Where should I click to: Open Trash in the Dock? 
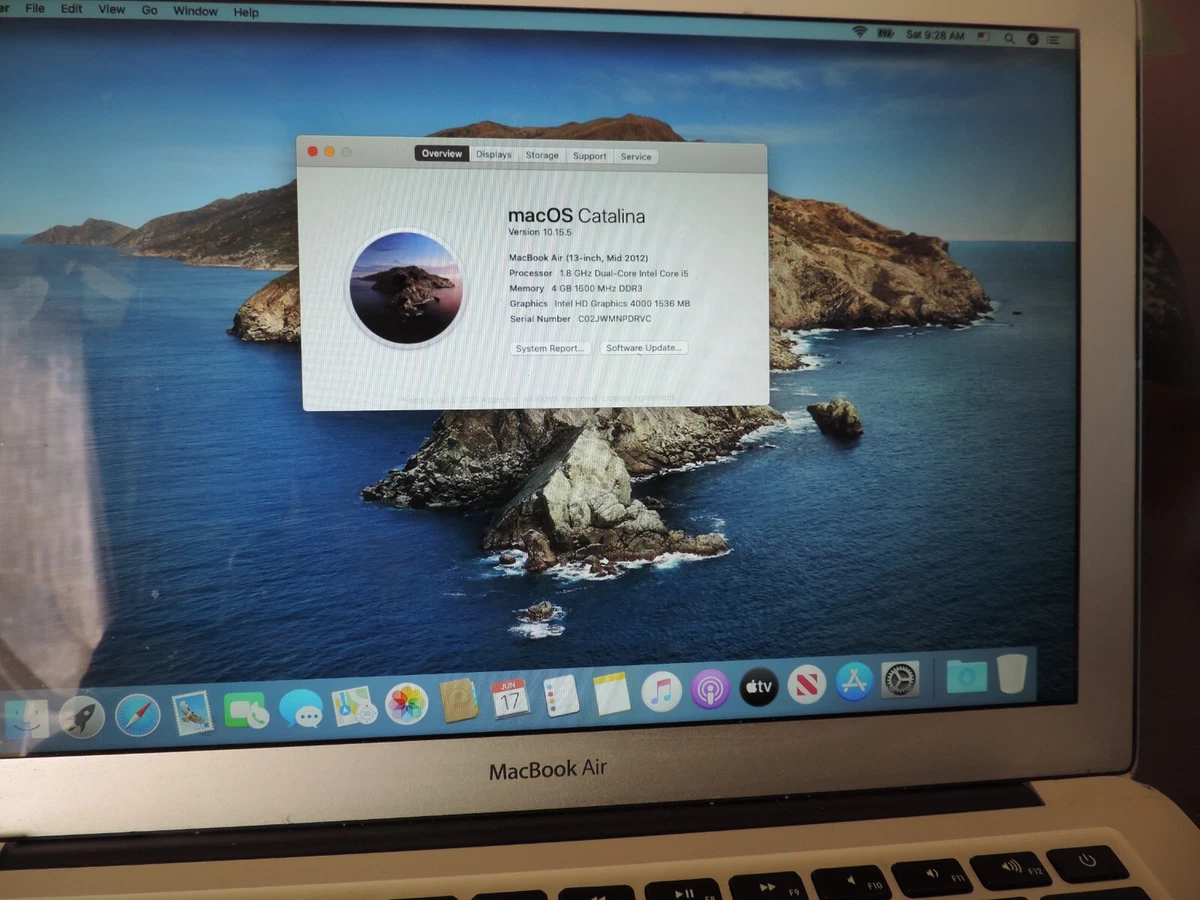click(1012, 674)
